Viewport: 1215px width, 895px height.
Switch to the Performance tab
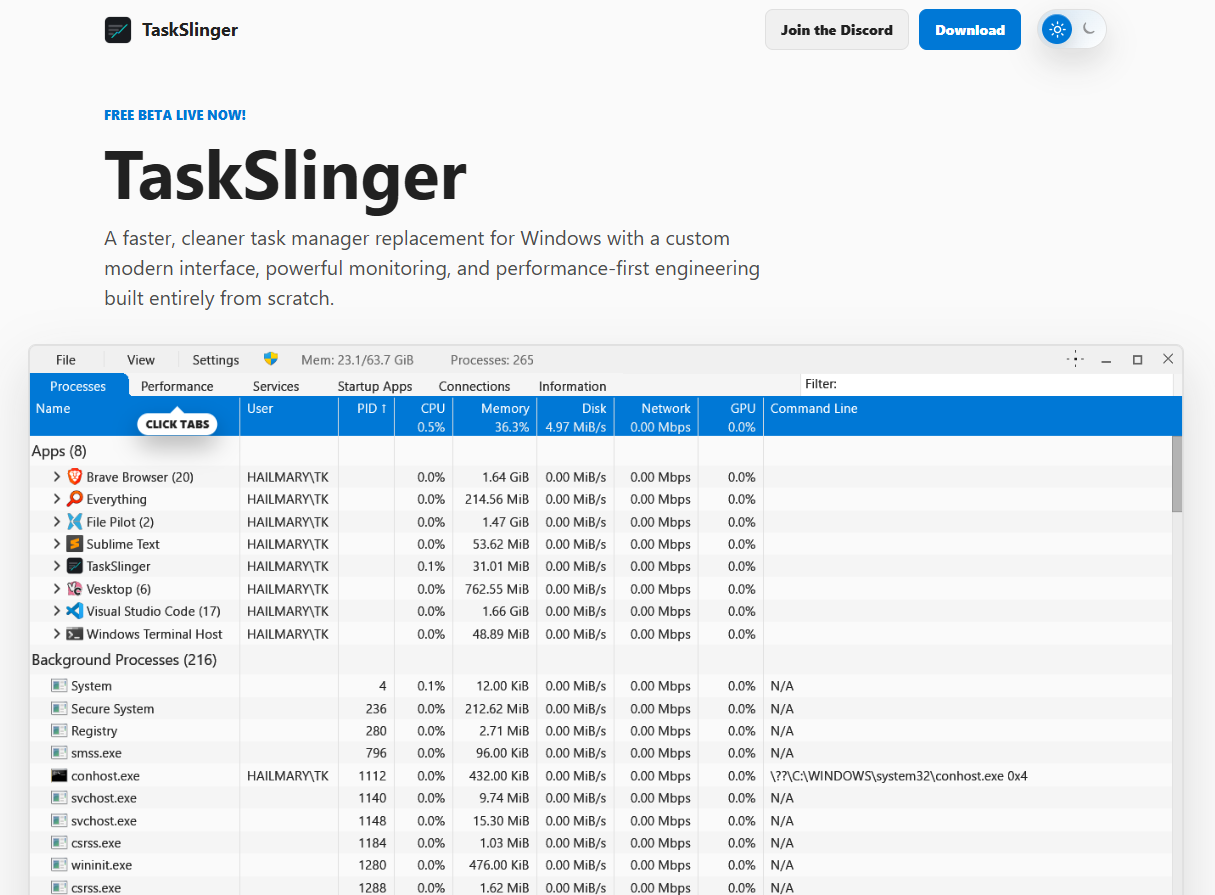click(x=177, y=386)
